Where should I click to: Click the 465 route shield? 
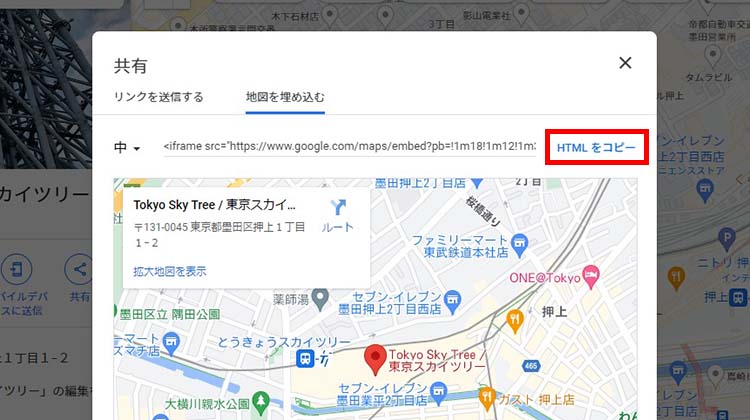531,366
